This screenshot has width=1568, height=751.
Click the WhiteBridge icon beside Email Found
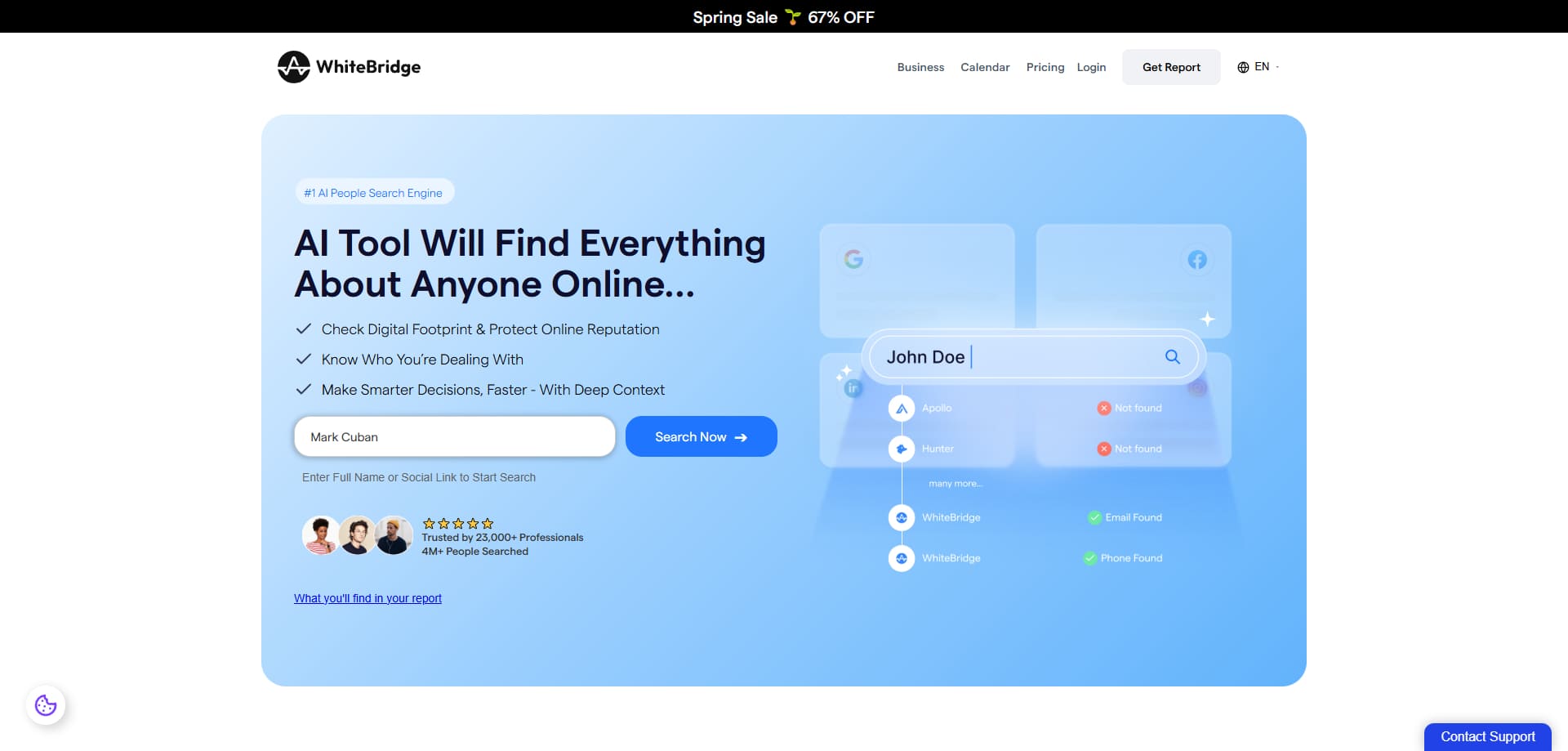click(x=902, y=518)
